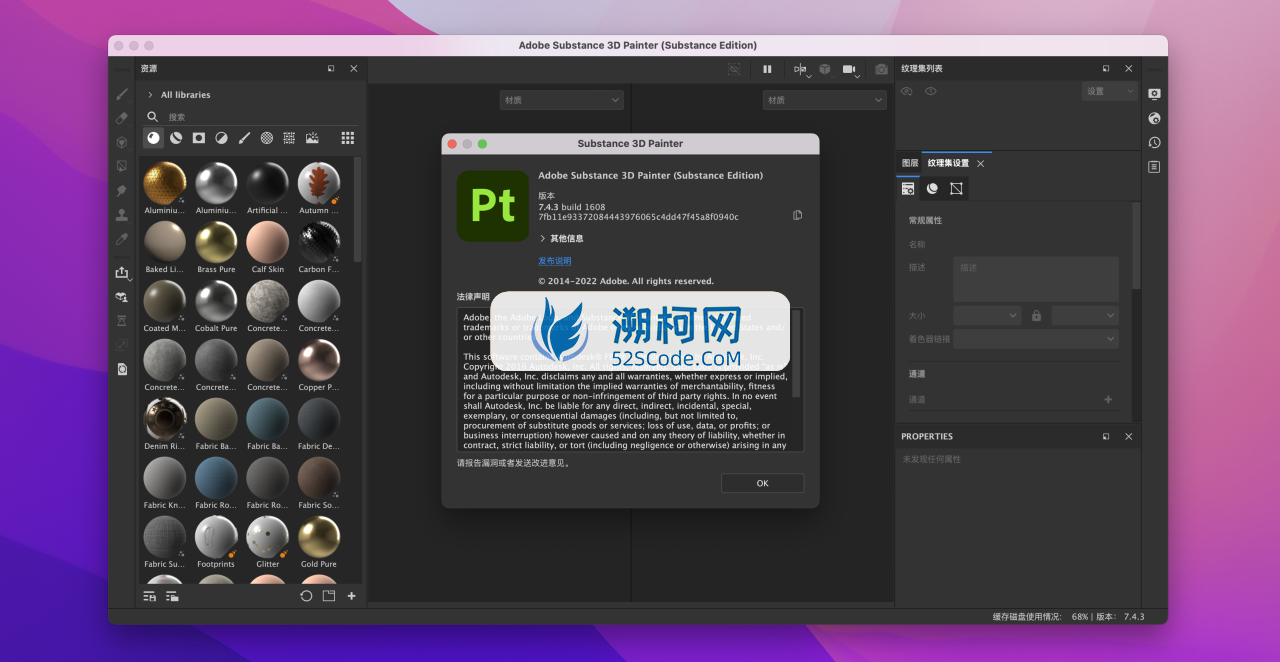Screen dimensions: 1280x662
Task: Switch to the 图层 tab
Action: (x=909, y=163)
